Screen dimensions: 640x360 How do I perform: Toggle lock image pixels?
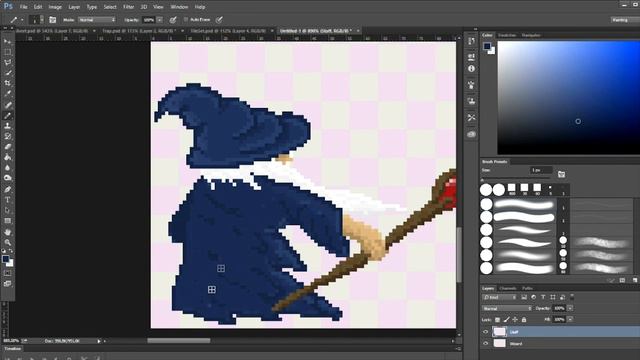[x=506, y=320]
